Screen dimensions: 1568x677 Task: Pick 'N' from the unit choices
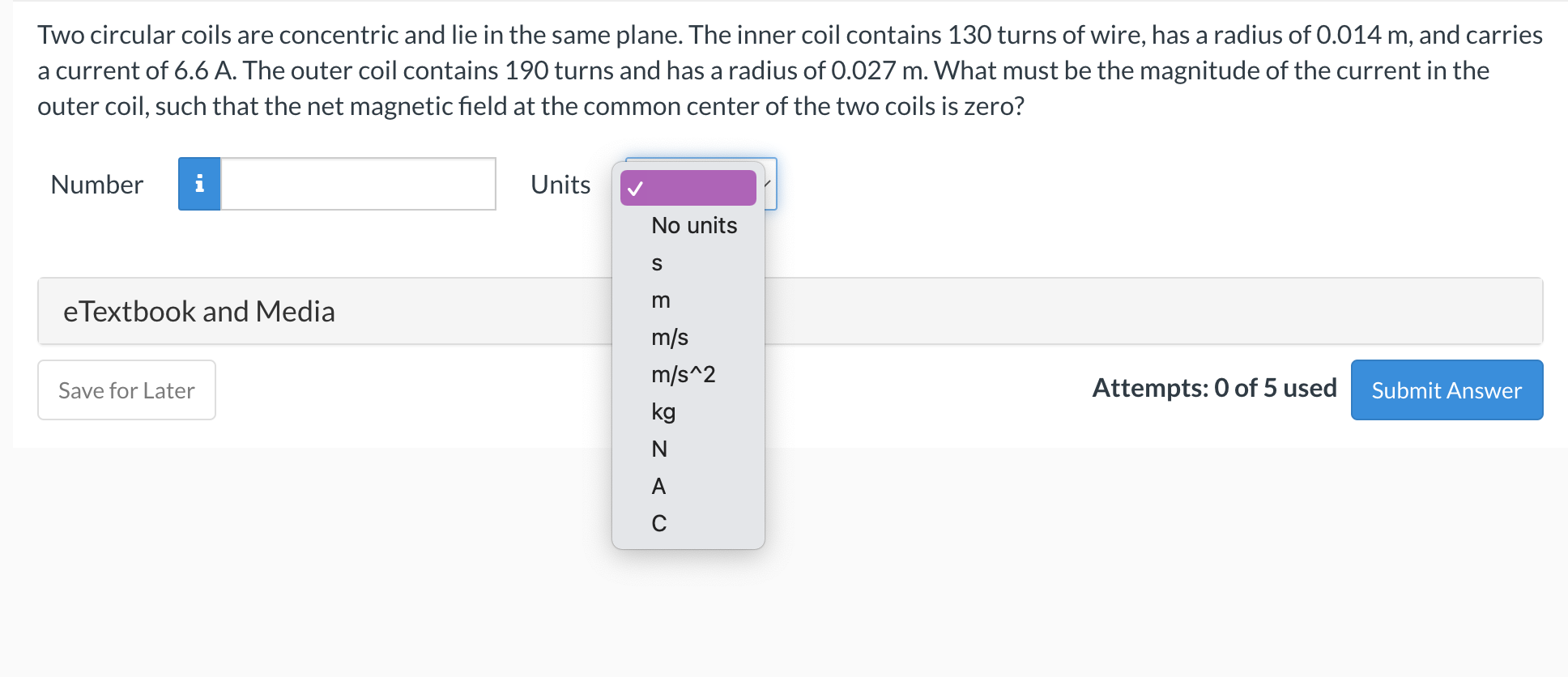pos(658,449)
